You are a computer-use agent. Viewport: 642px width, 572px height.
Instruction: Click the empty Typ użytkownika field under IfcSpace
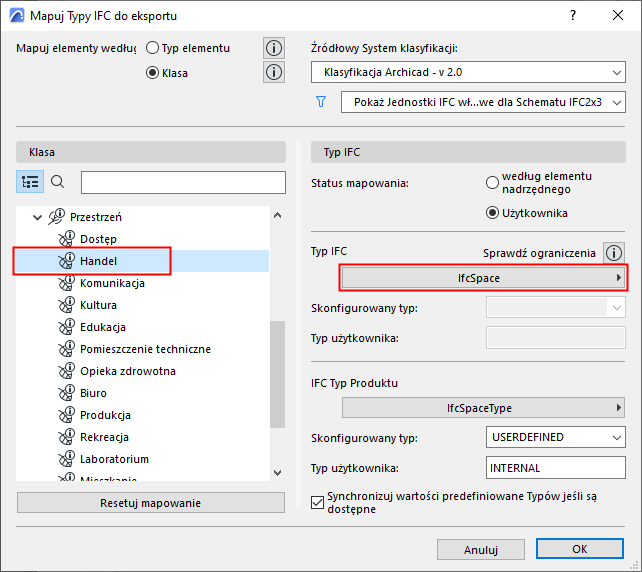(x=556, y=338)
